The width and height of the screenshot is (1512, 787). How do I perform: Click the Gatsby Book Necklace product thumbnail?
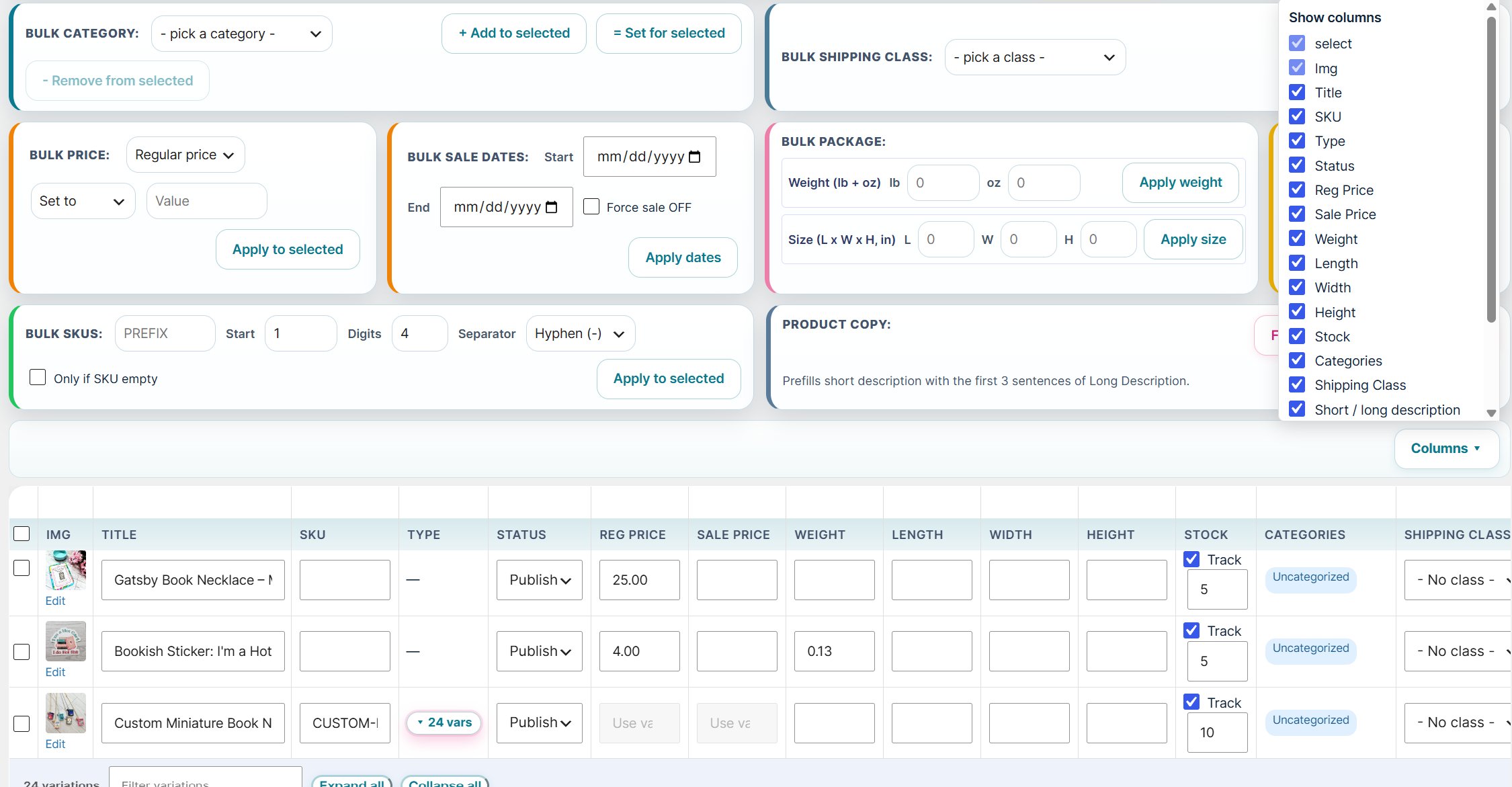pyautogui.click(x=66, y=570)
